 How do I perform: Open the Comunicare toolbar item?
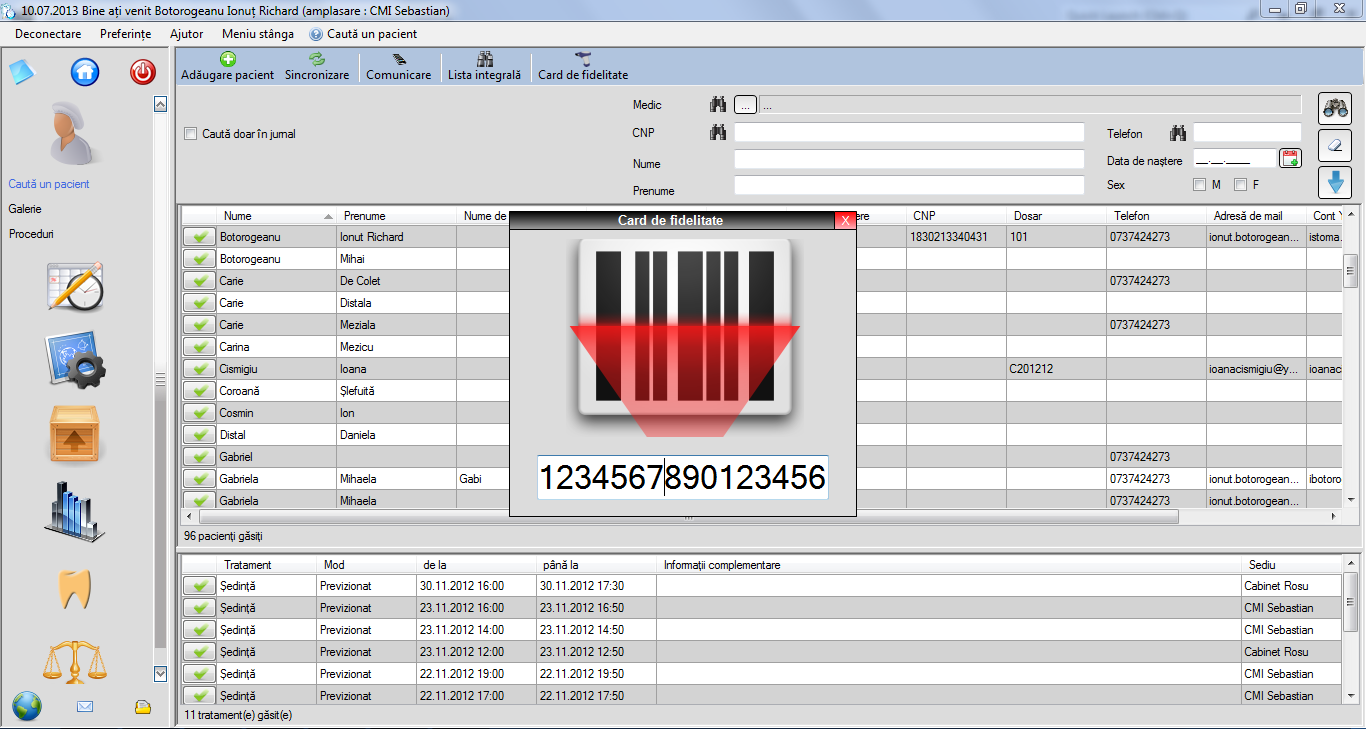pos(398,67)
